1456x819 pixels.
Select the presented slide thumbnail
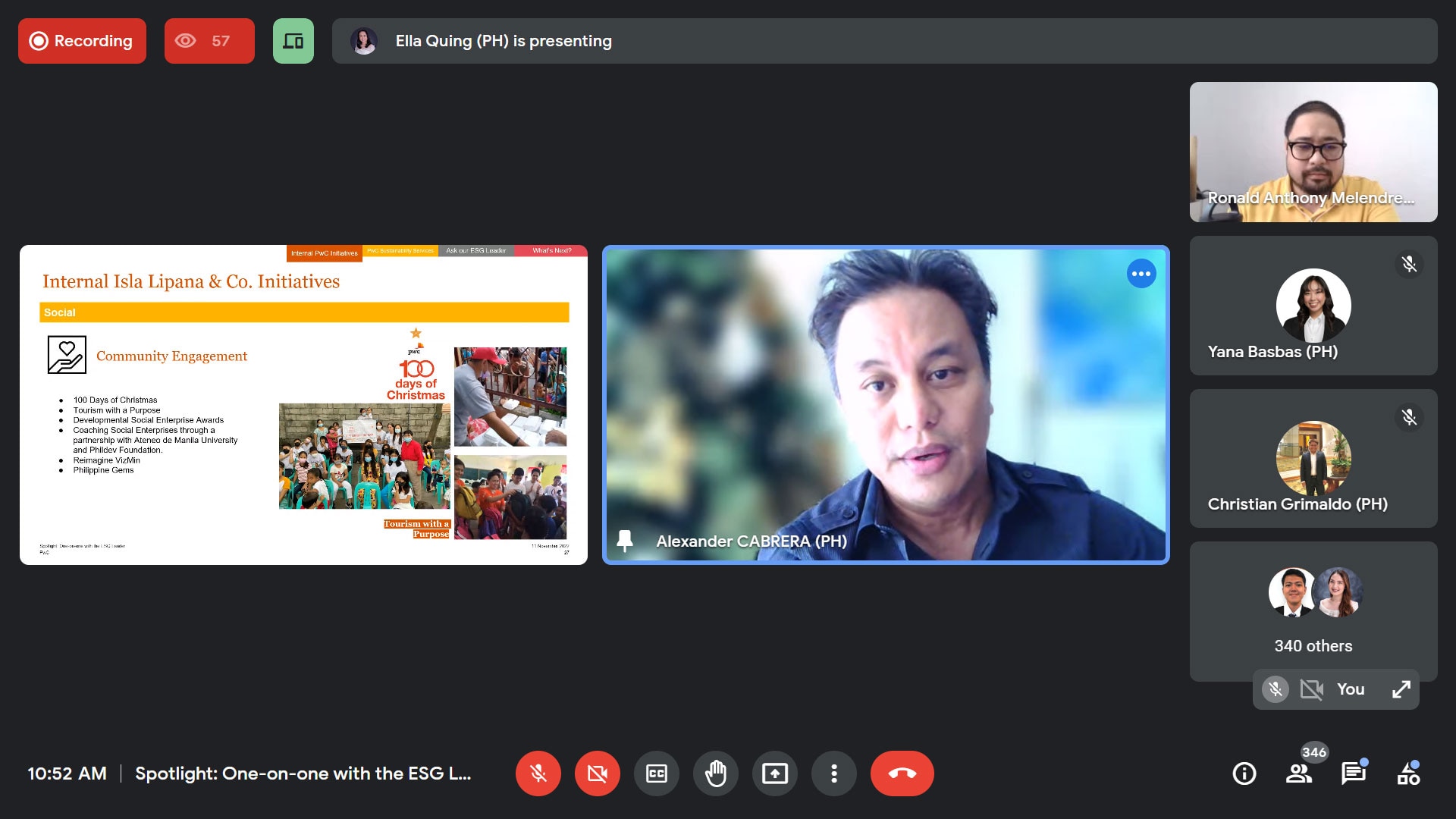tap(303, 404)
